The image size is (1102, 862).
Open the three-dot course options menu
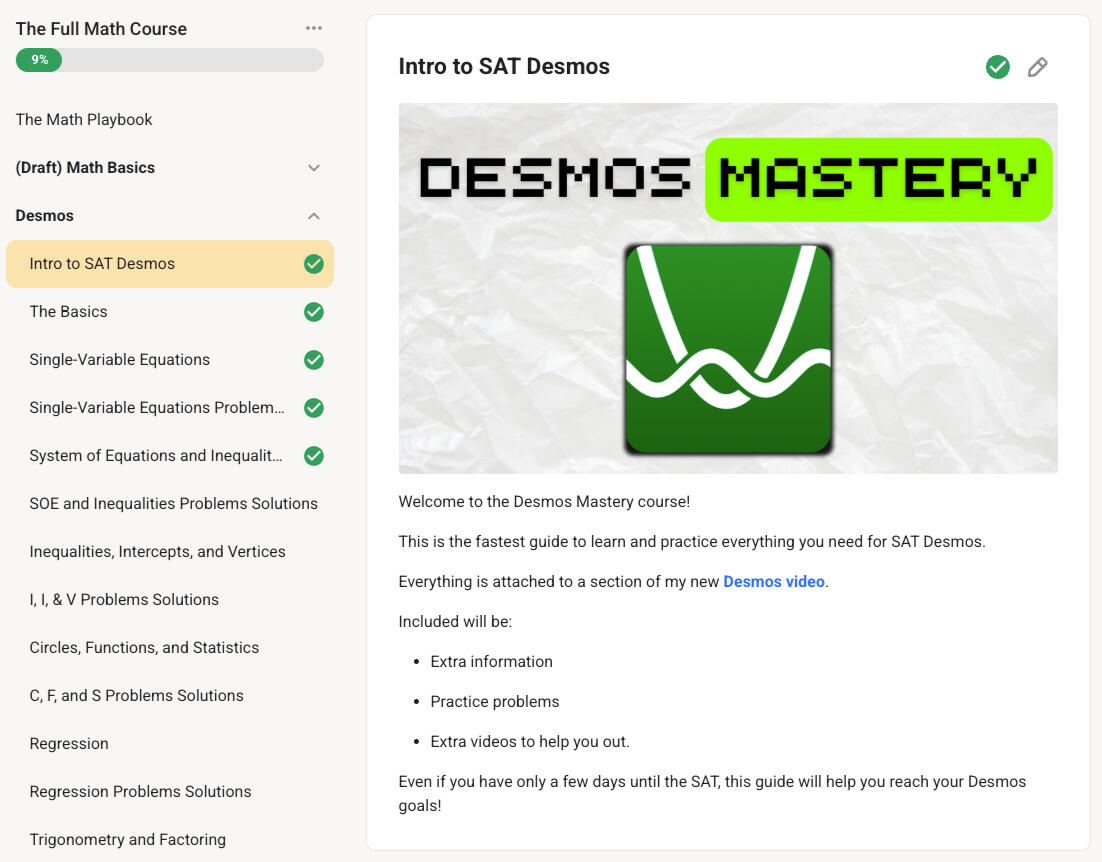[x=314, y=28]
